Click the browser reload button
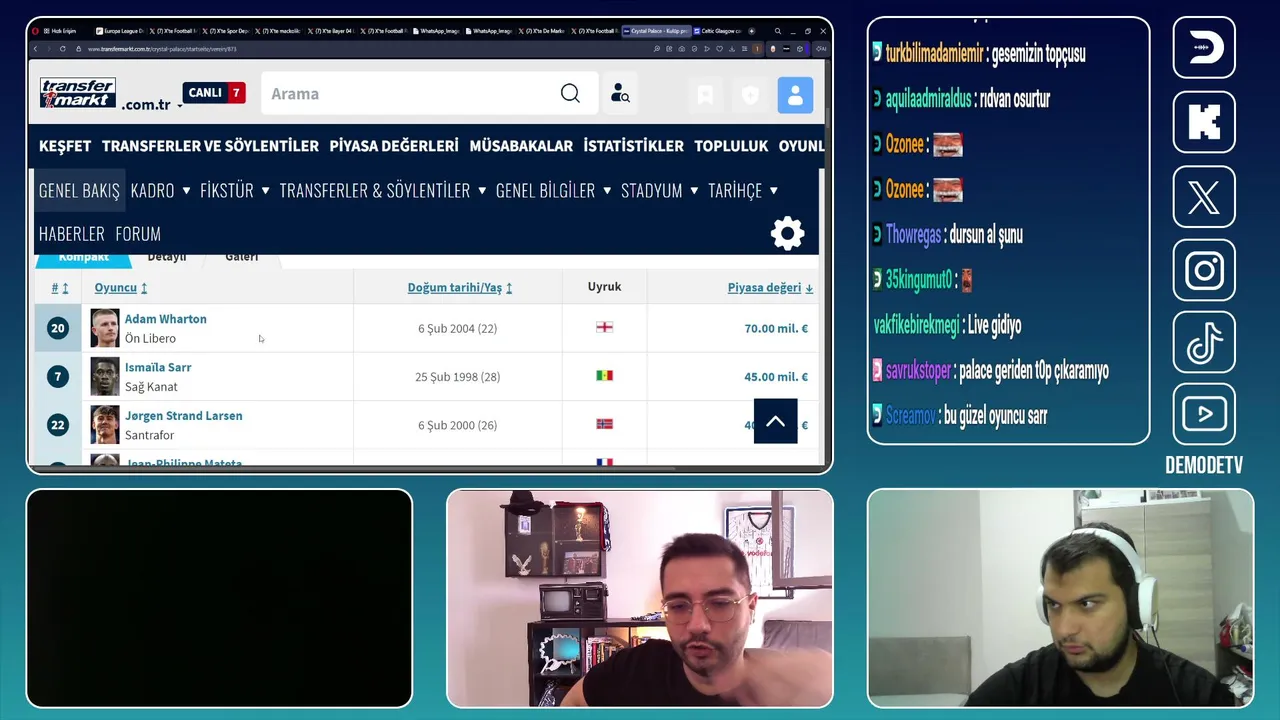 point(62,49)
